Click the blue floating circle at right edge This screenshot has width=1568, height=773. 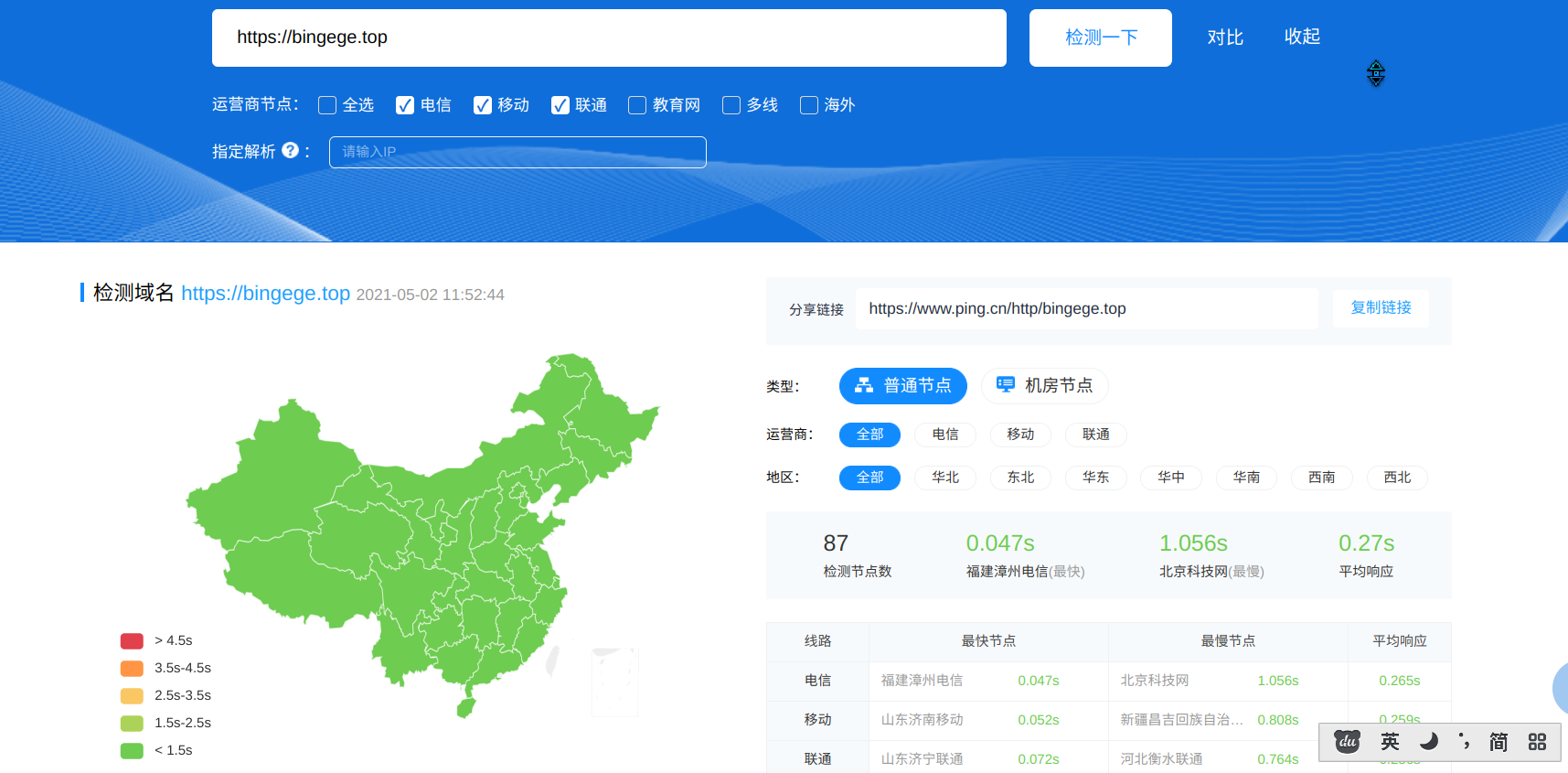click(1560, 689)
